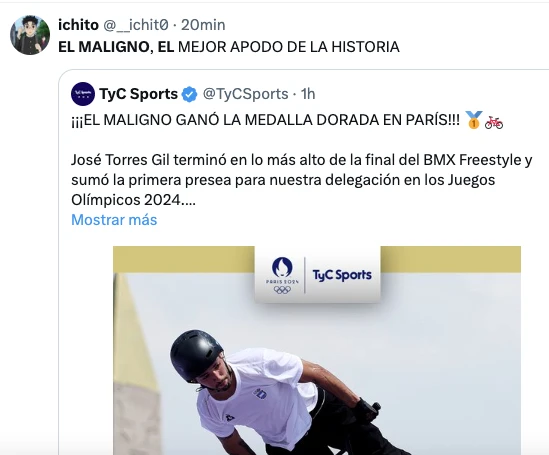
Task: Open the quoted tweet's MEDALLA DORADA headline
Action: point(265,120)
